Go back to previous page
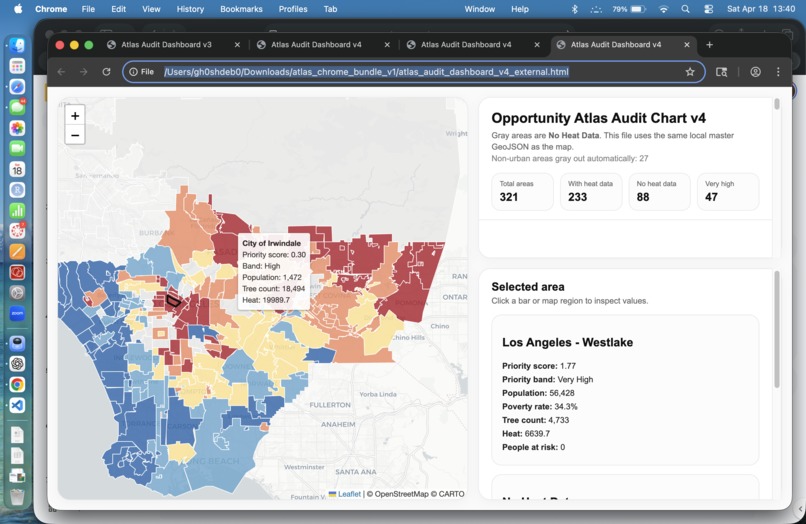Viewport: 806px width, 524px height. pos(61,72)
